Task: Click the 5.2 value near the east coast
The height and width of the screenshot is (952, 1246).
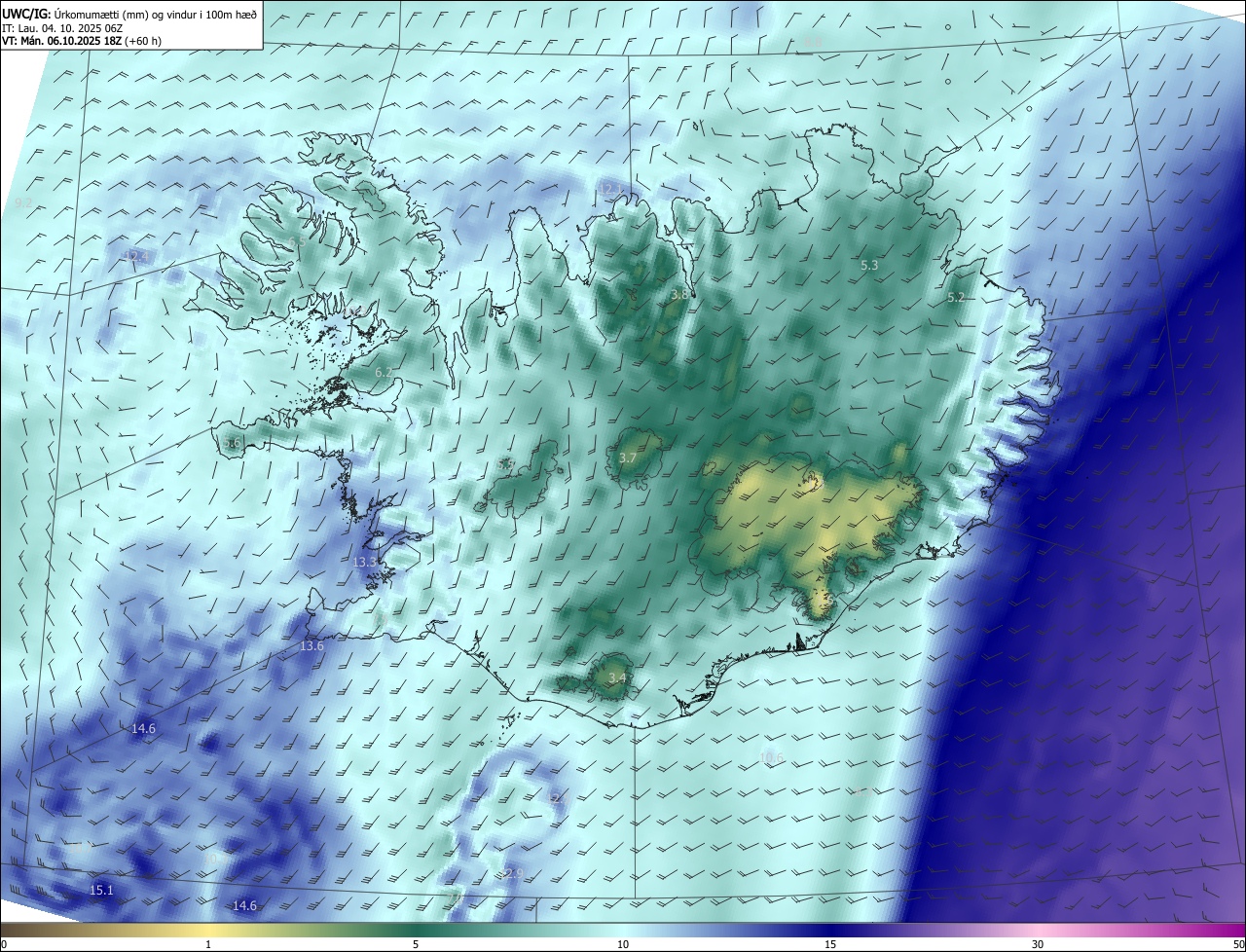Action: point(956,298)
